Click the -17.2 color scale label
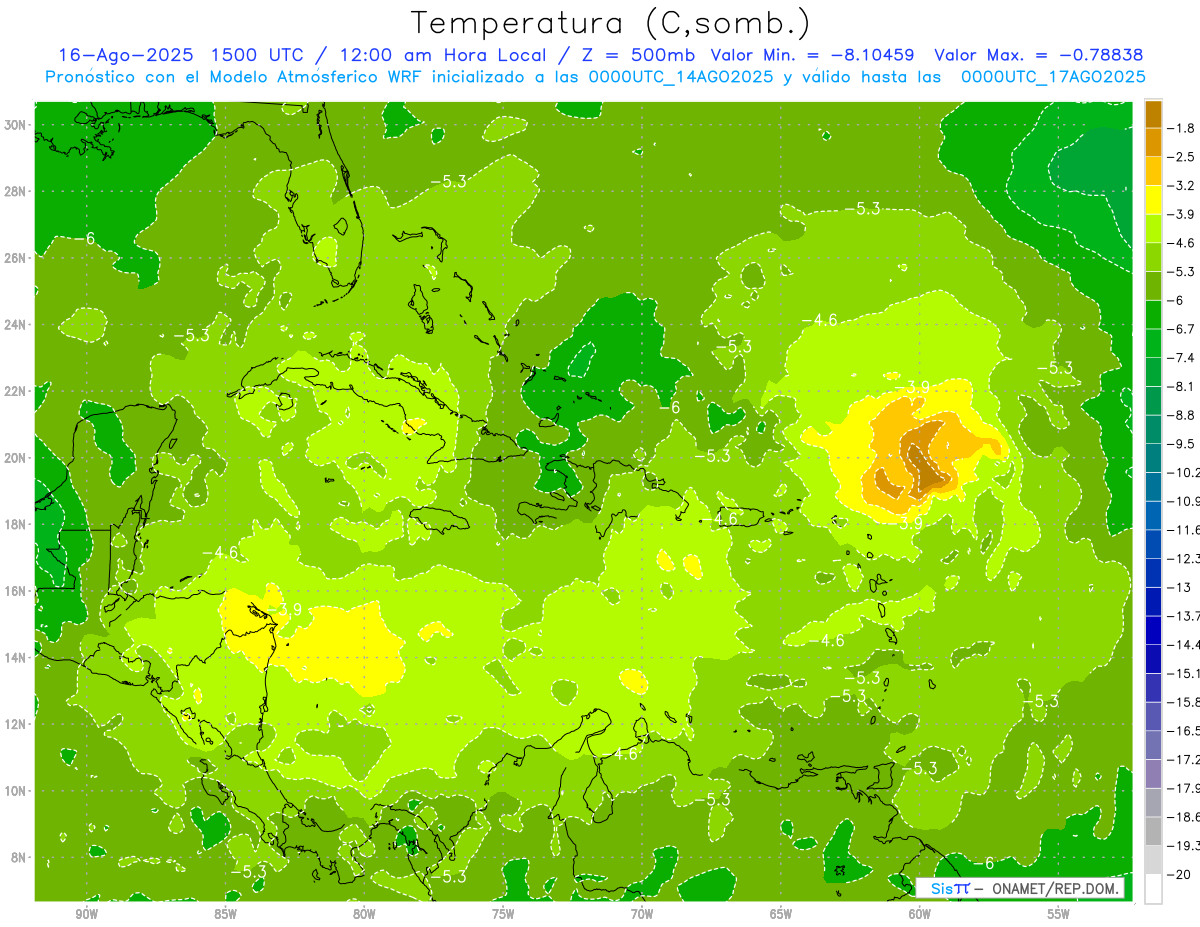The height and width of the screenshot is (927, 1200). (x=1184, y=759)
